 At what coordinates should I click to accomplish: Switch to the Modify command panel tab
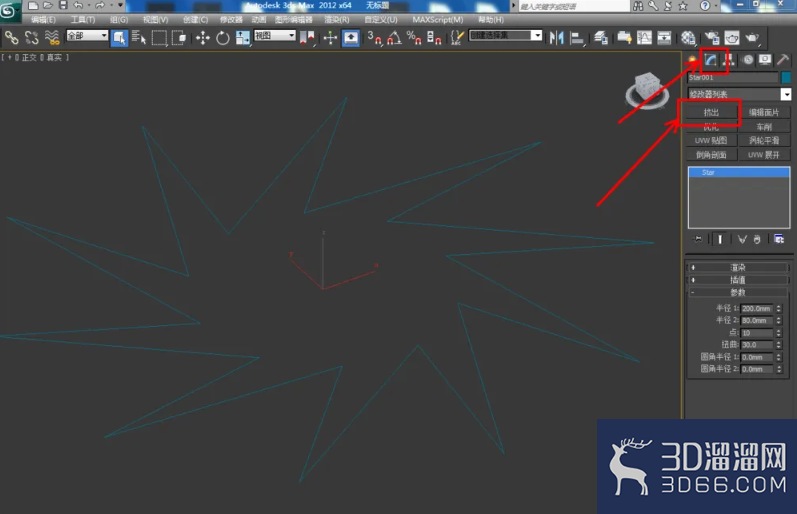click(x=711, y=60)
